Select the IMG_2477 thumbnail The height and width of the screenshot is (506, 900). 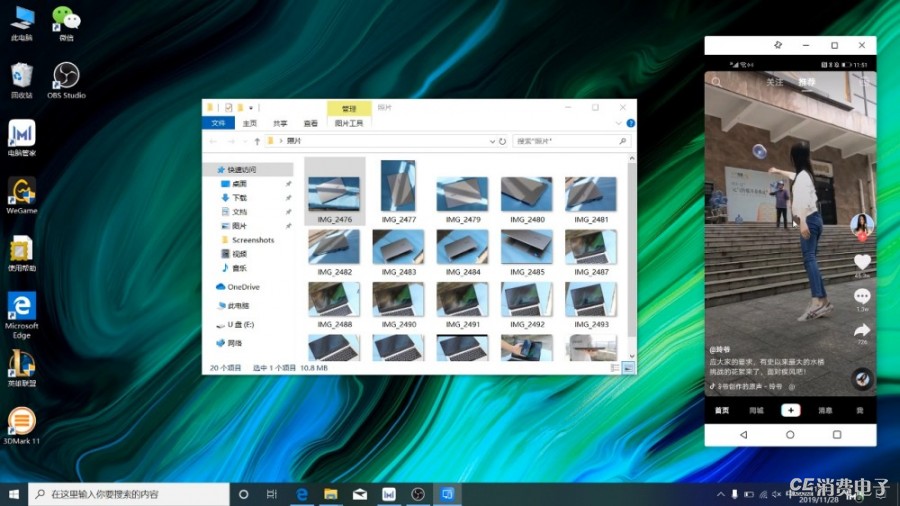click(x=398, y=192)
